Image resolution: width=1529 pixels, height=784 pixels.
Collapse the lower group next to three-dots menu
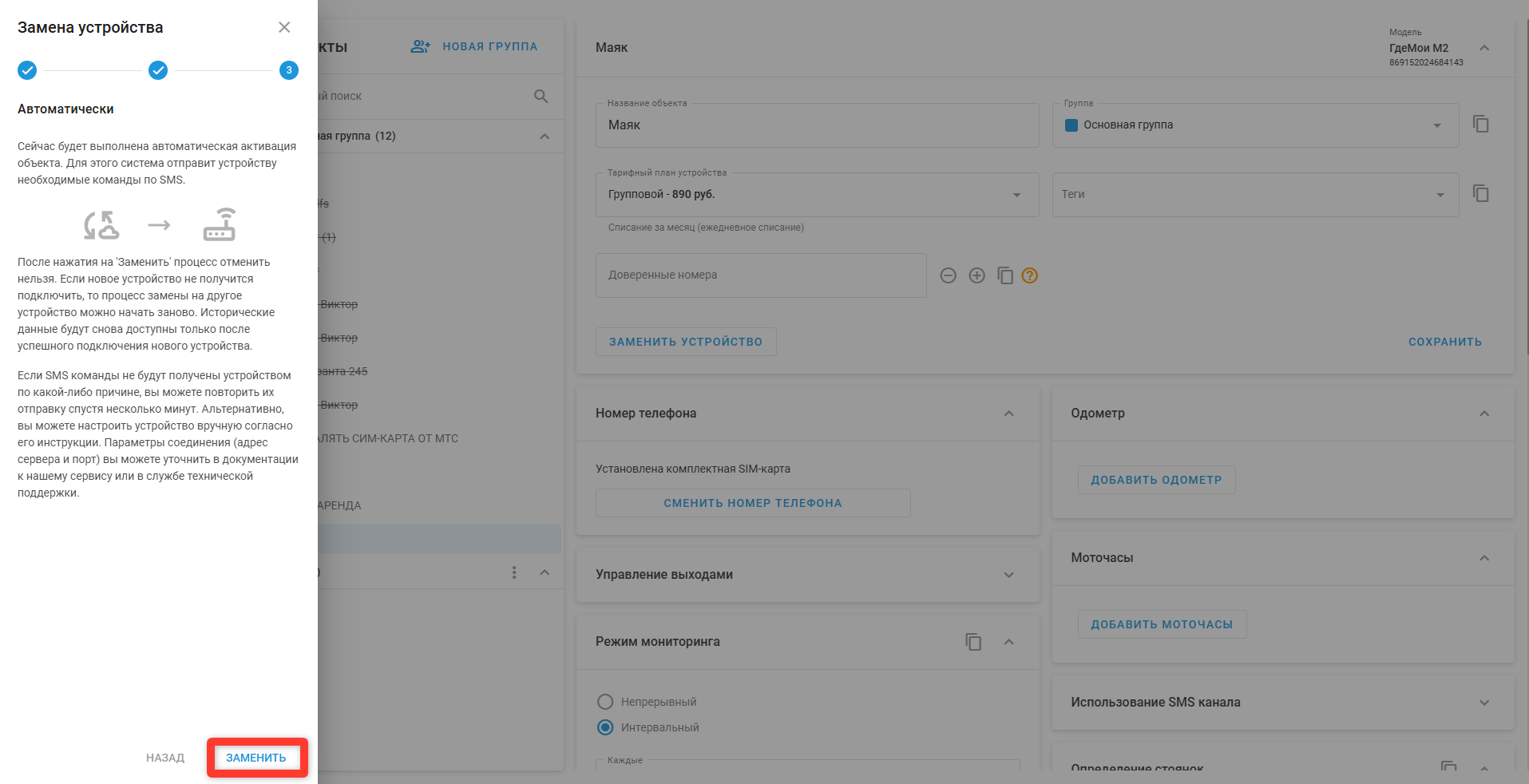545,572
